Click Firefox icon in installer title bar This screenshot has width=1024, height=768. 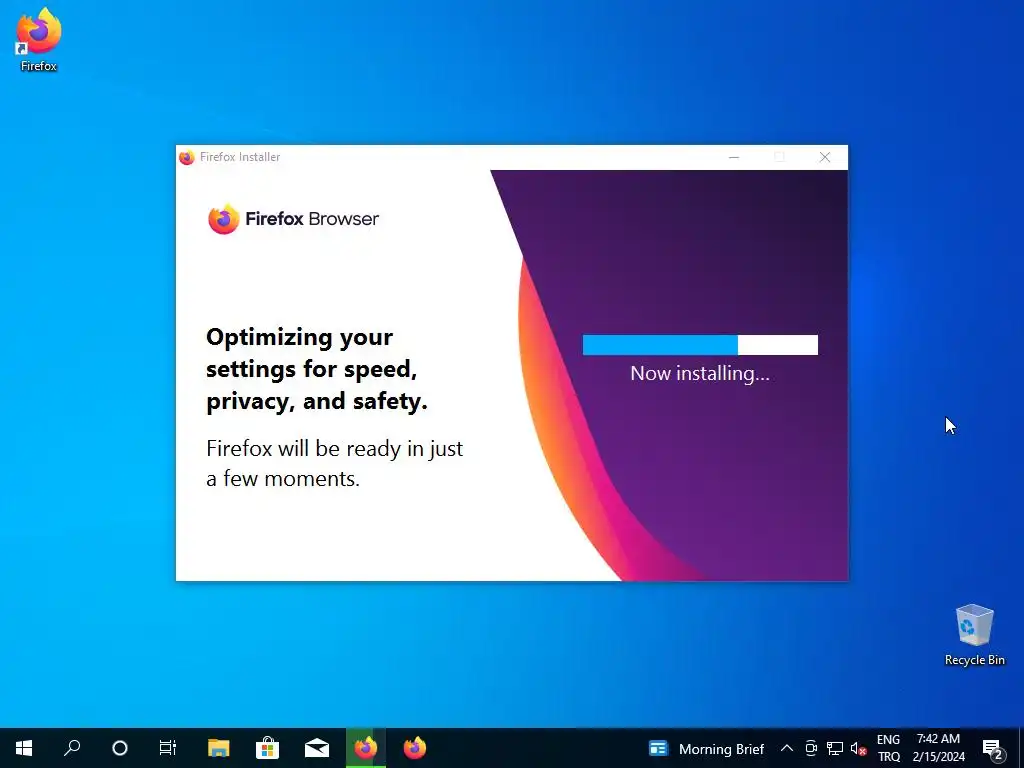187,157
